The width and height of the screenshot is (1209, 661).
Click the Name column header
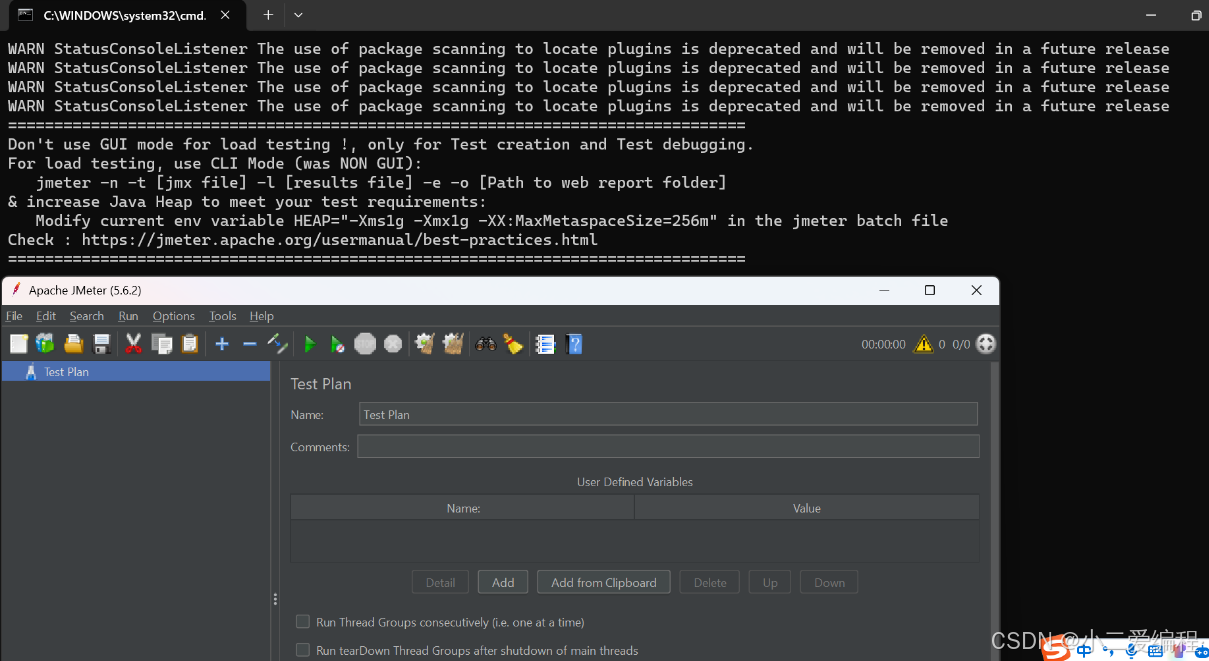(463, 508)
